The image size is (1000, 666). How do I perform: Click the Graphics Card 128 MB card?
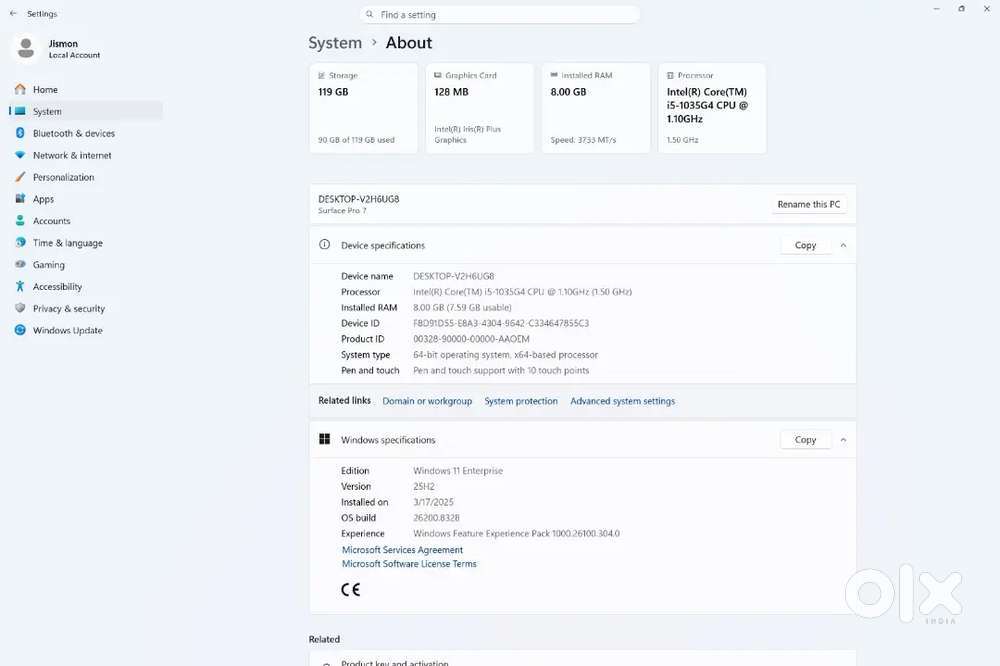(x=480, y=108)
